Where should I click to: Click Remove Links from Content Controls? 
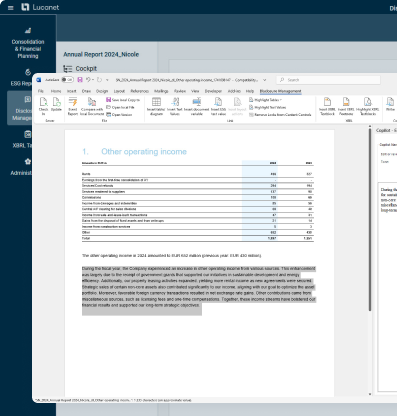point(280,115)
